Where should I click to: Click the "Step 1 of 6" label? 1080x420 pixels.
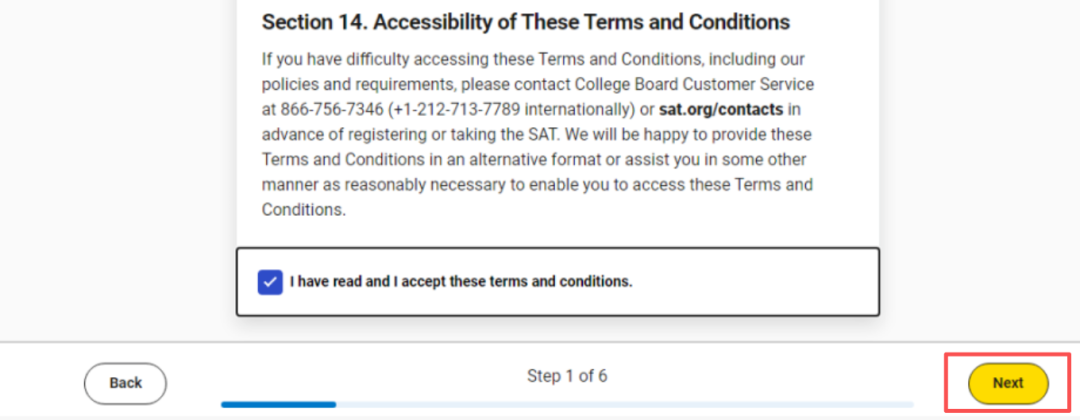566,377
